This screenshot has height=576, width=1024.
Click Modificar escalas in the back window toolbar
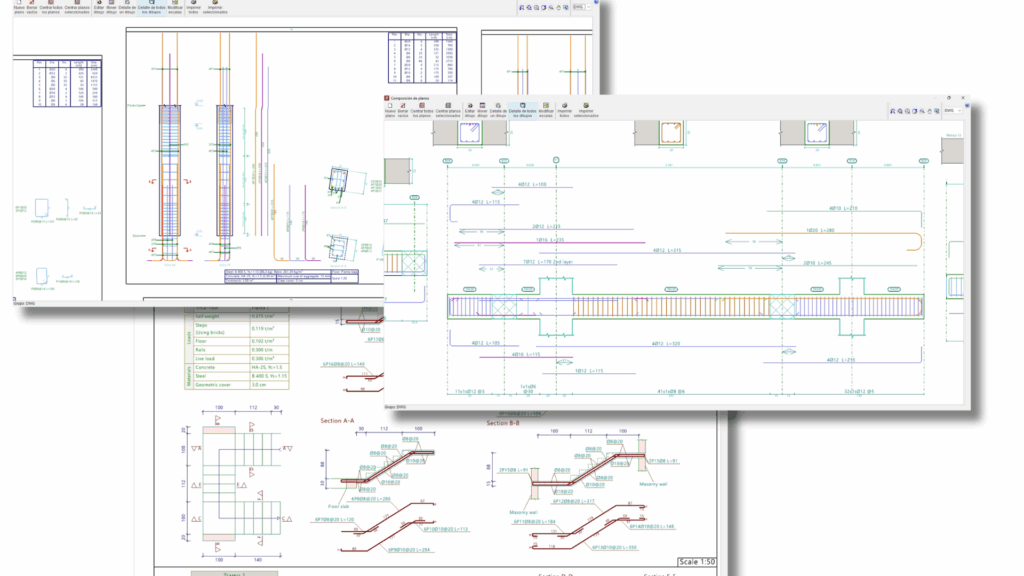(175, 7)
